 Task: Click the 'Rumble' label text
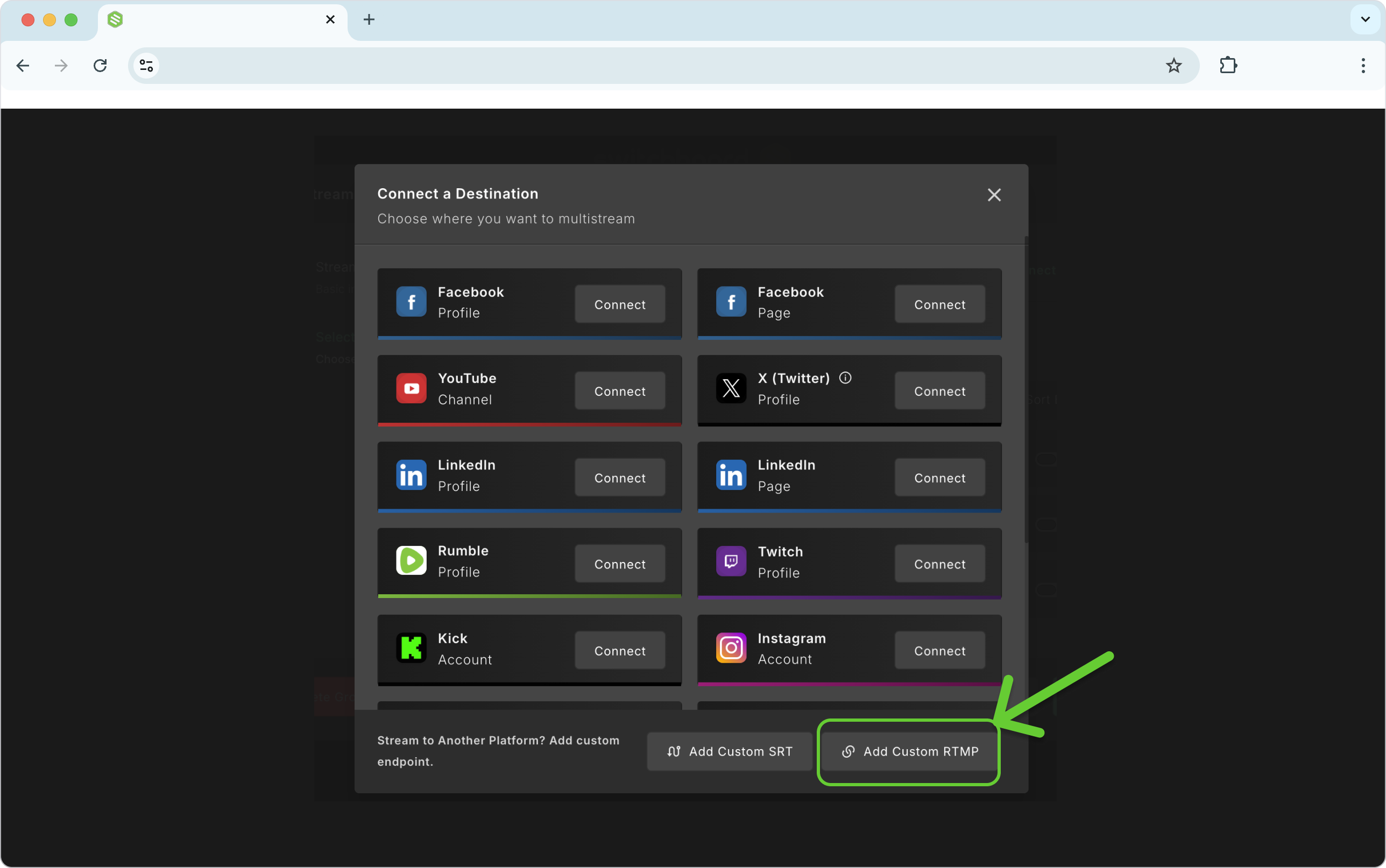(463, 551)
